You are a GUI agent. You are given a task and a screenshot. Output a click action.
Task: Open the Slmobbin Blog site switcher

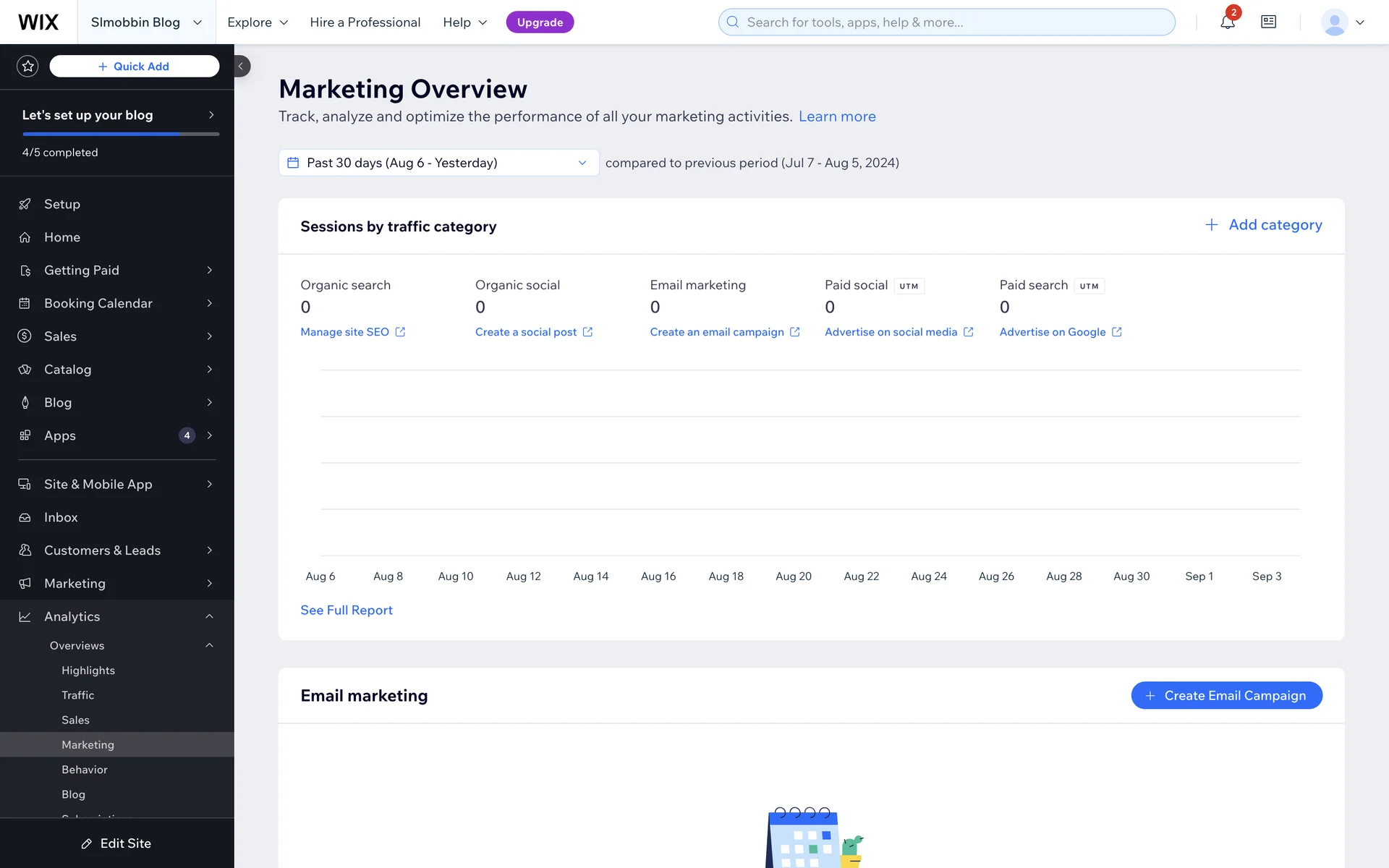[145, 22]
